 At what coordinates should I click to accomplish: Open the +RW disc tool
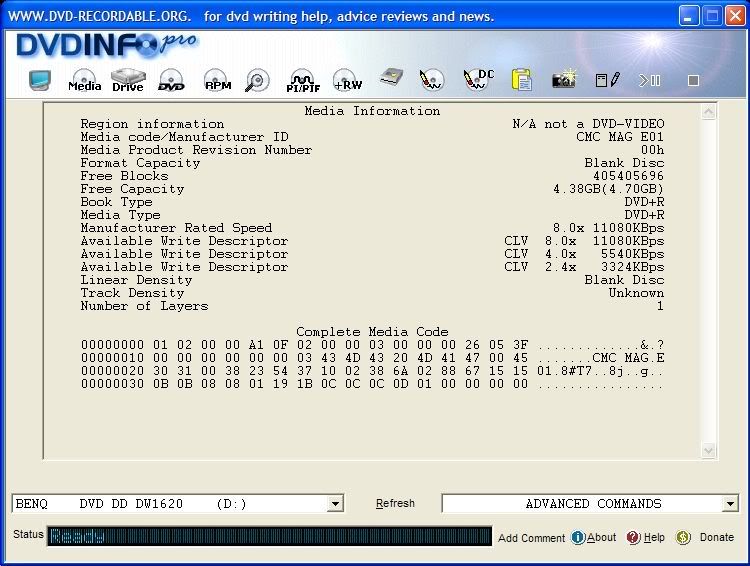[348, 80]
